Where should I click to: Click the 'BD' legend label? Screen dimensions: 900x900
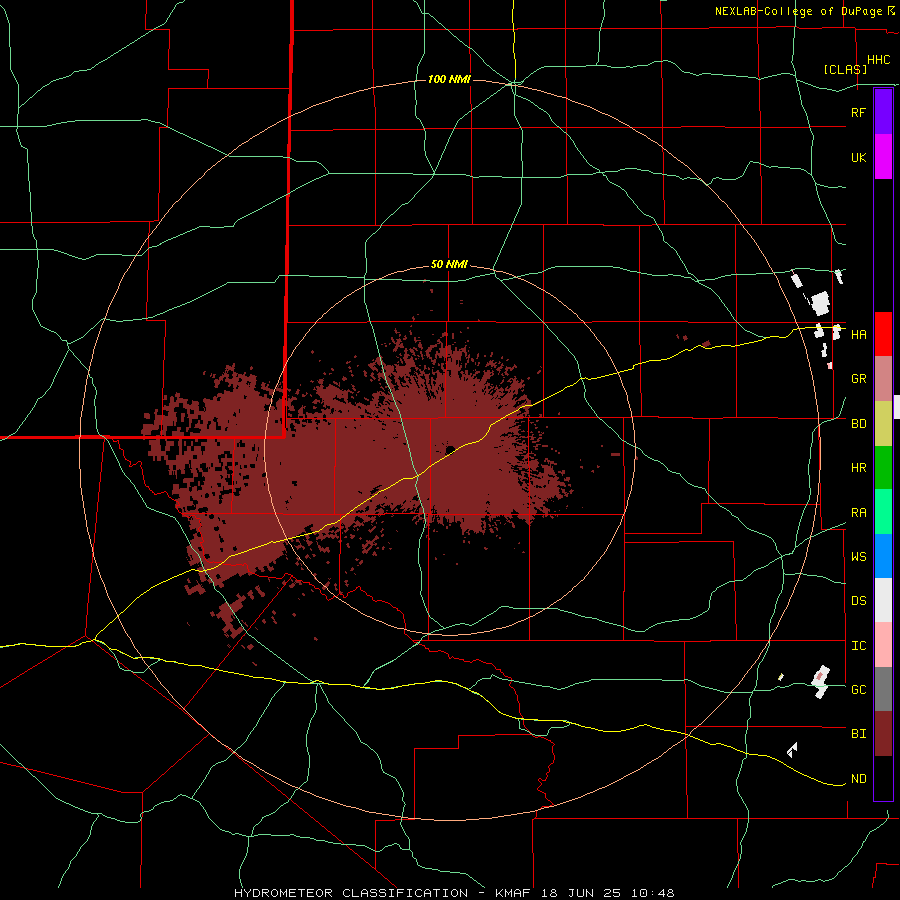pos(858,424)
